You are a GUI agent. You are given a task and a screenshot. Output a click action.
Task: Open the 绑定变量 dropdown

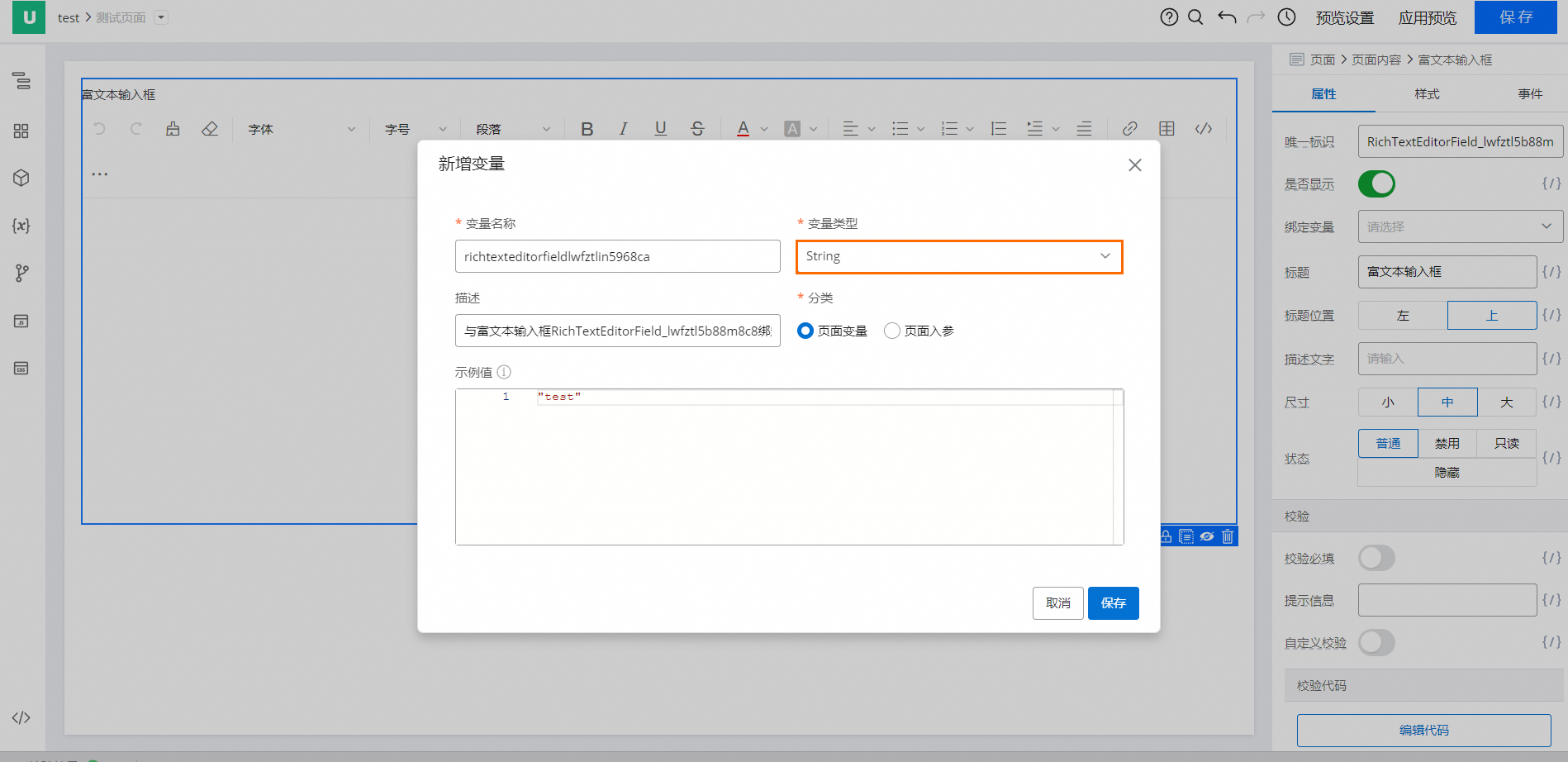tap(1461, 226)
